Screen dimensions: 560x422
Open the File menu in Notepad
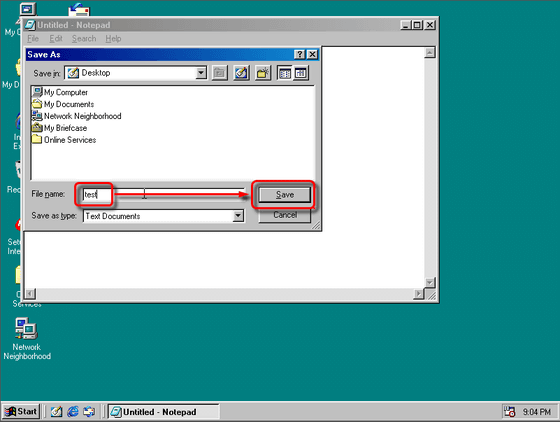pyautogui.click(x=33, y=39)
